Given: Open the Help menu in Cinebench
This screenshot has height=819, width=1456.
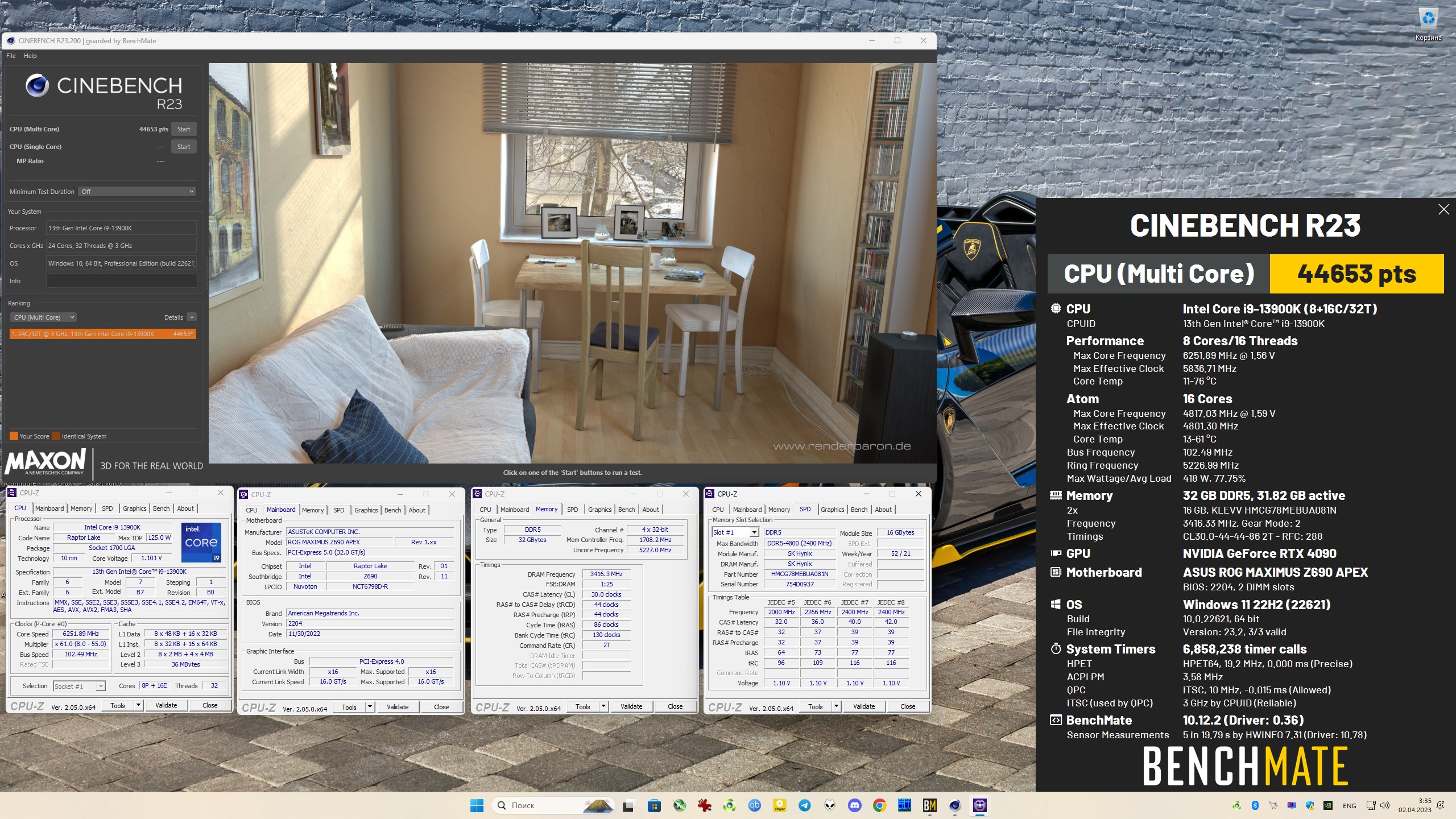Looking at the screenshot, I should pos(30,56).
